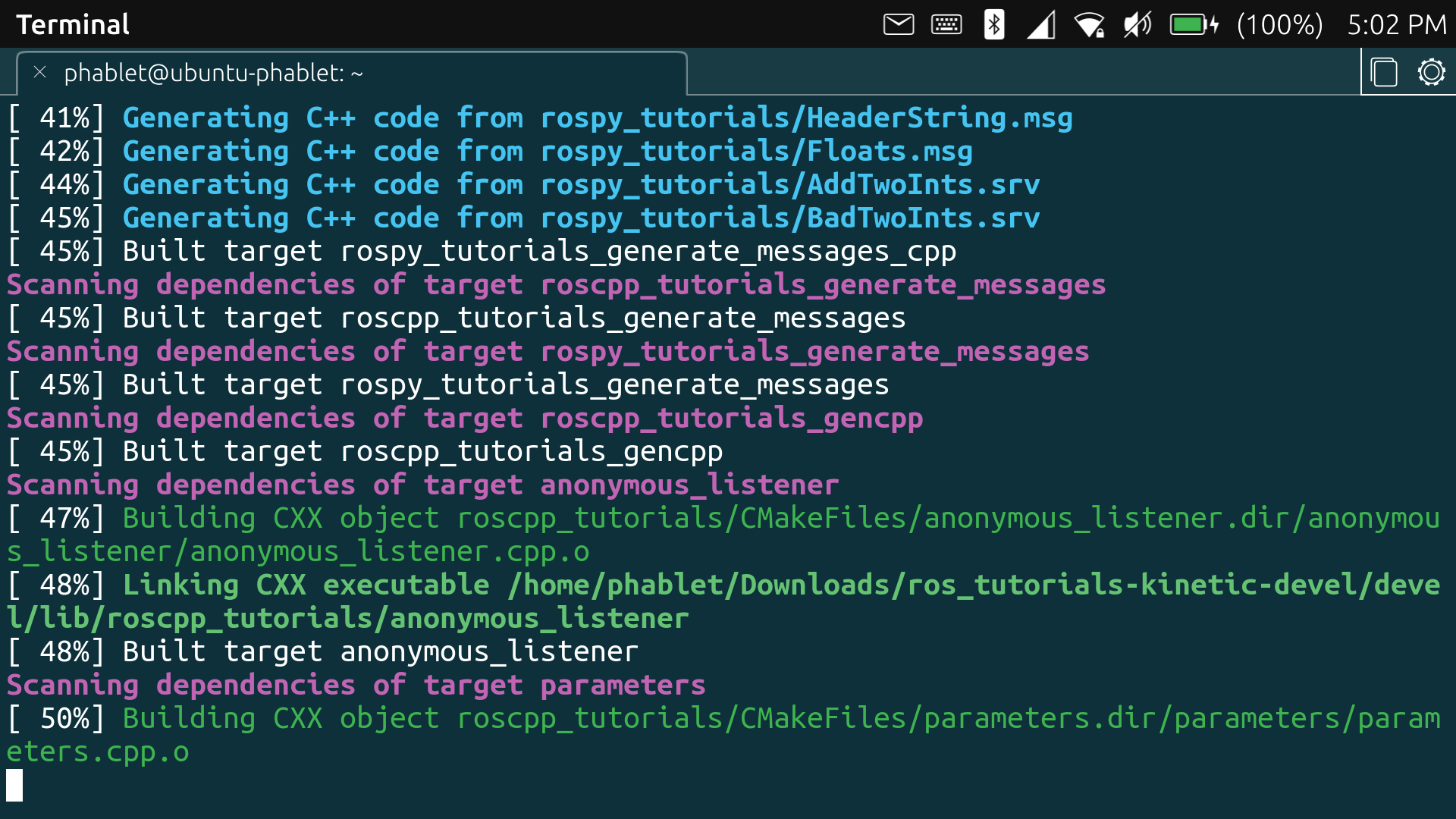This screenshot has height=819, width=1456.
Task: Close the phablet@ubuntu-phablet tab
Action: [39, 72]
